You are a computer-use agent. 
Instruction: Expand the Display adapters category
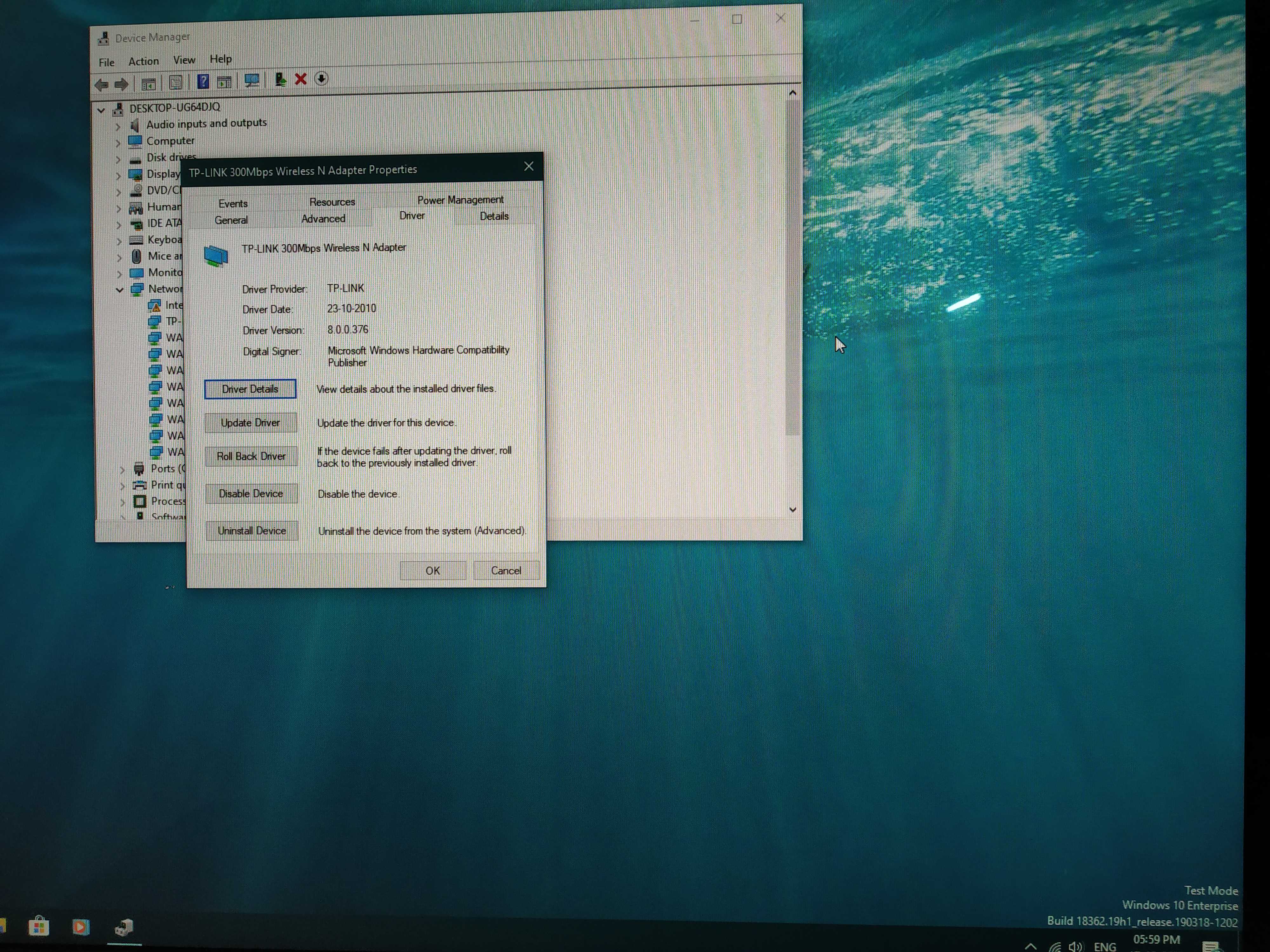118,175
